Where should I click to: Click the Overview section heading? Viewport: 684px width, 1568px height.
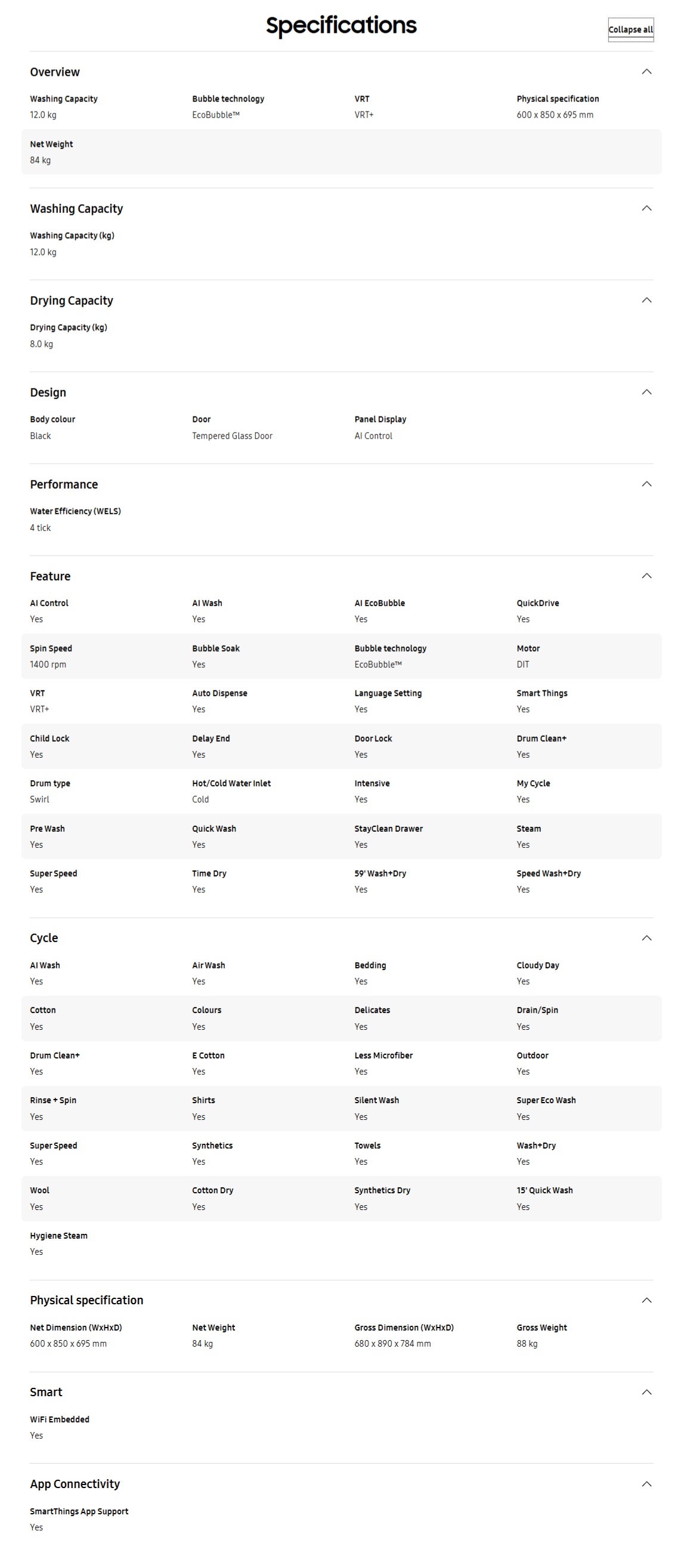55,72
